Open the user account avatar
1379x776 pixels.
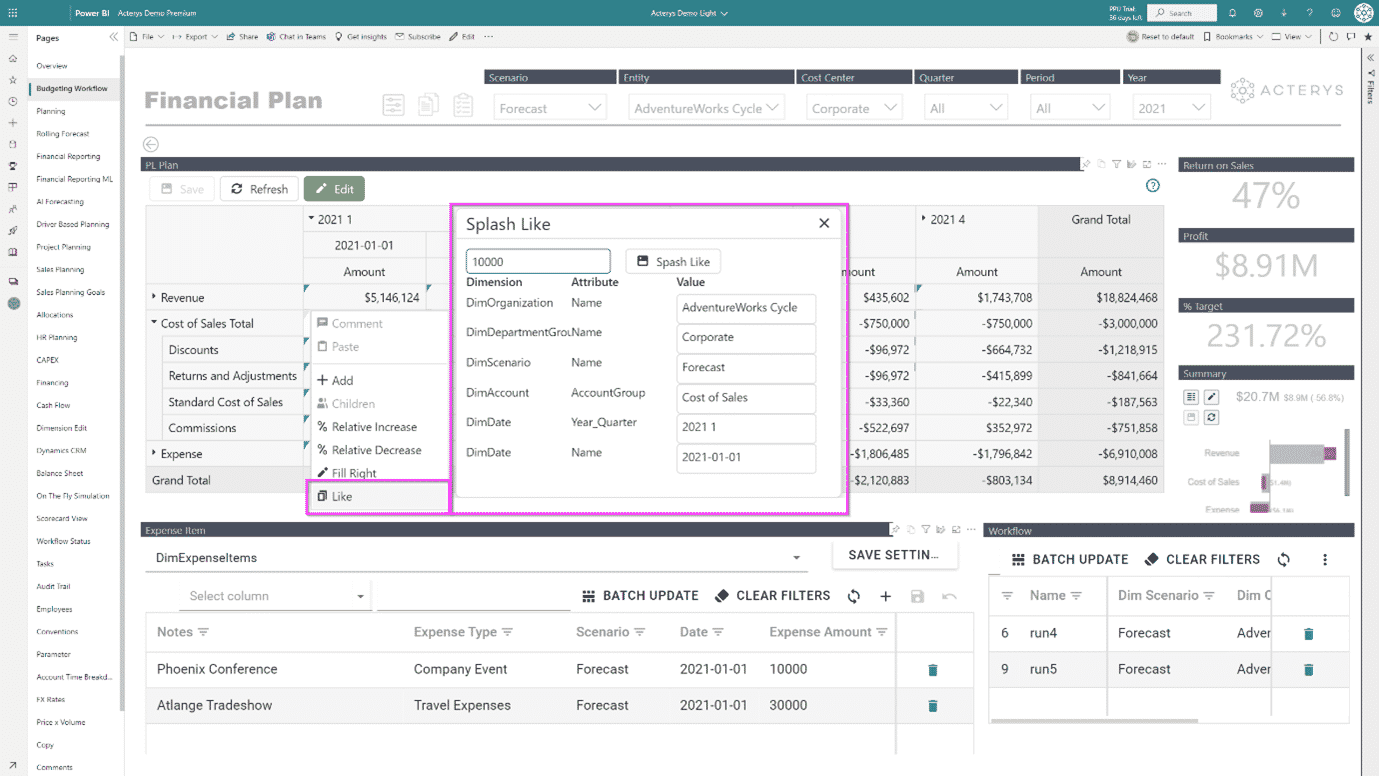click(1364, 13)
